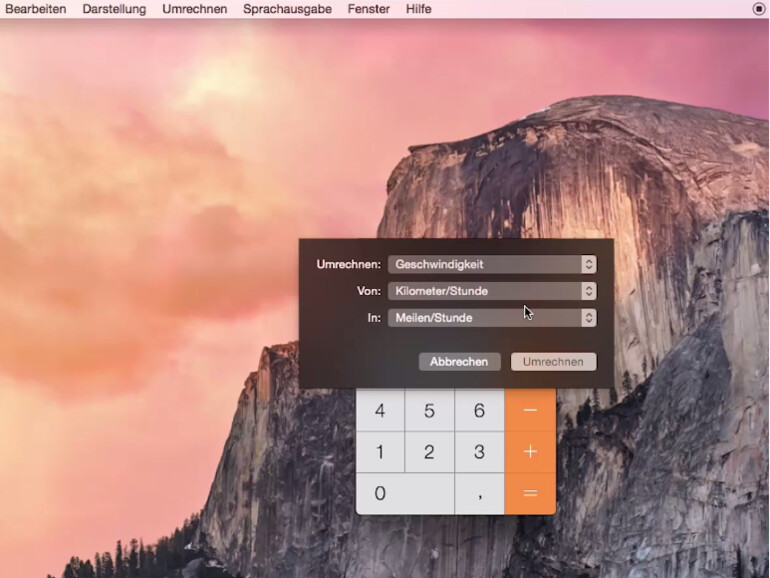Click calculator key 1
770x578 pixels.
380,452
